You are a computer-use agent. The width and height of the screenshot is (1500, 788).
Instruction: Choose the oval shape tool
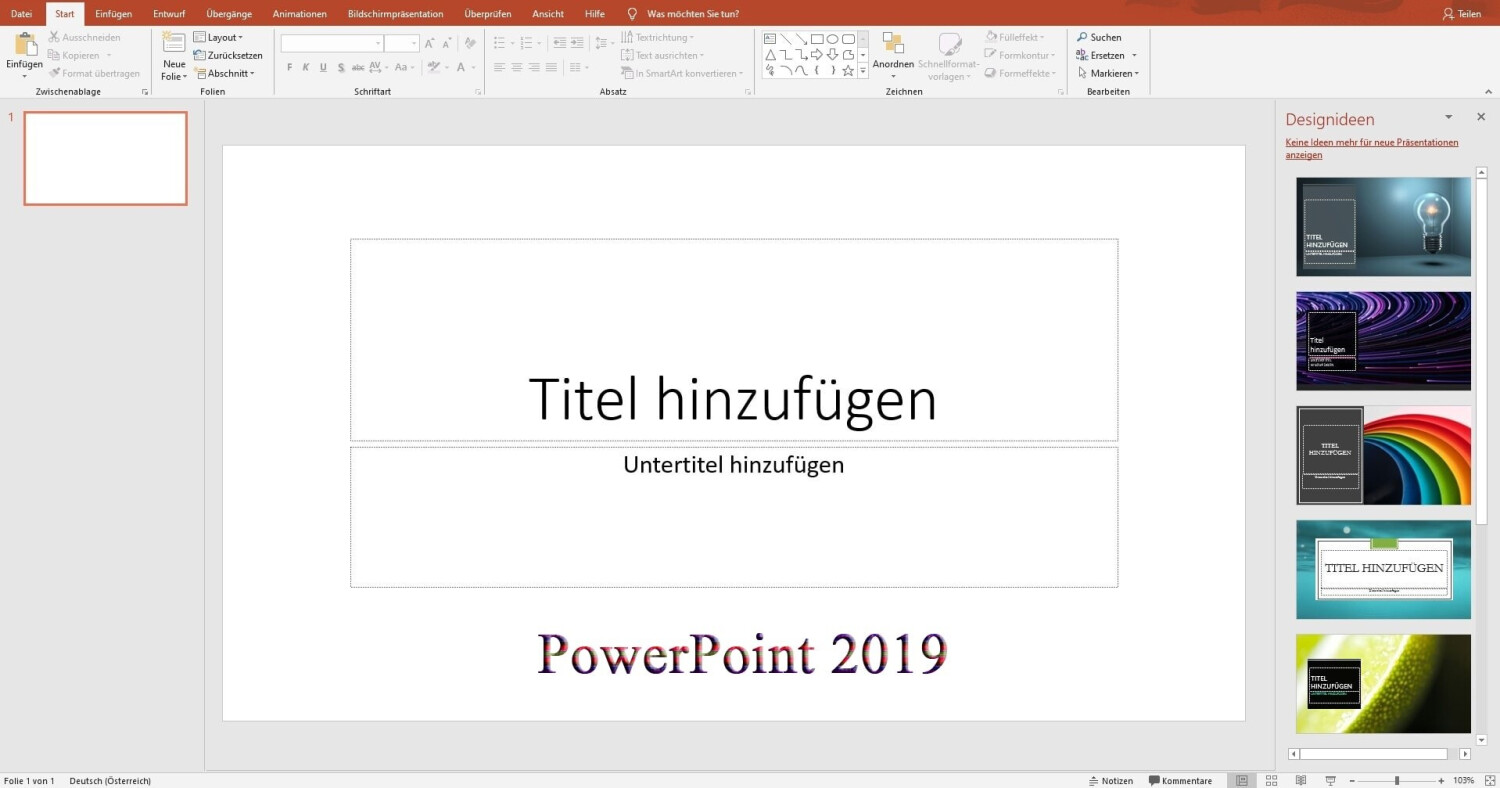(832, 39)
